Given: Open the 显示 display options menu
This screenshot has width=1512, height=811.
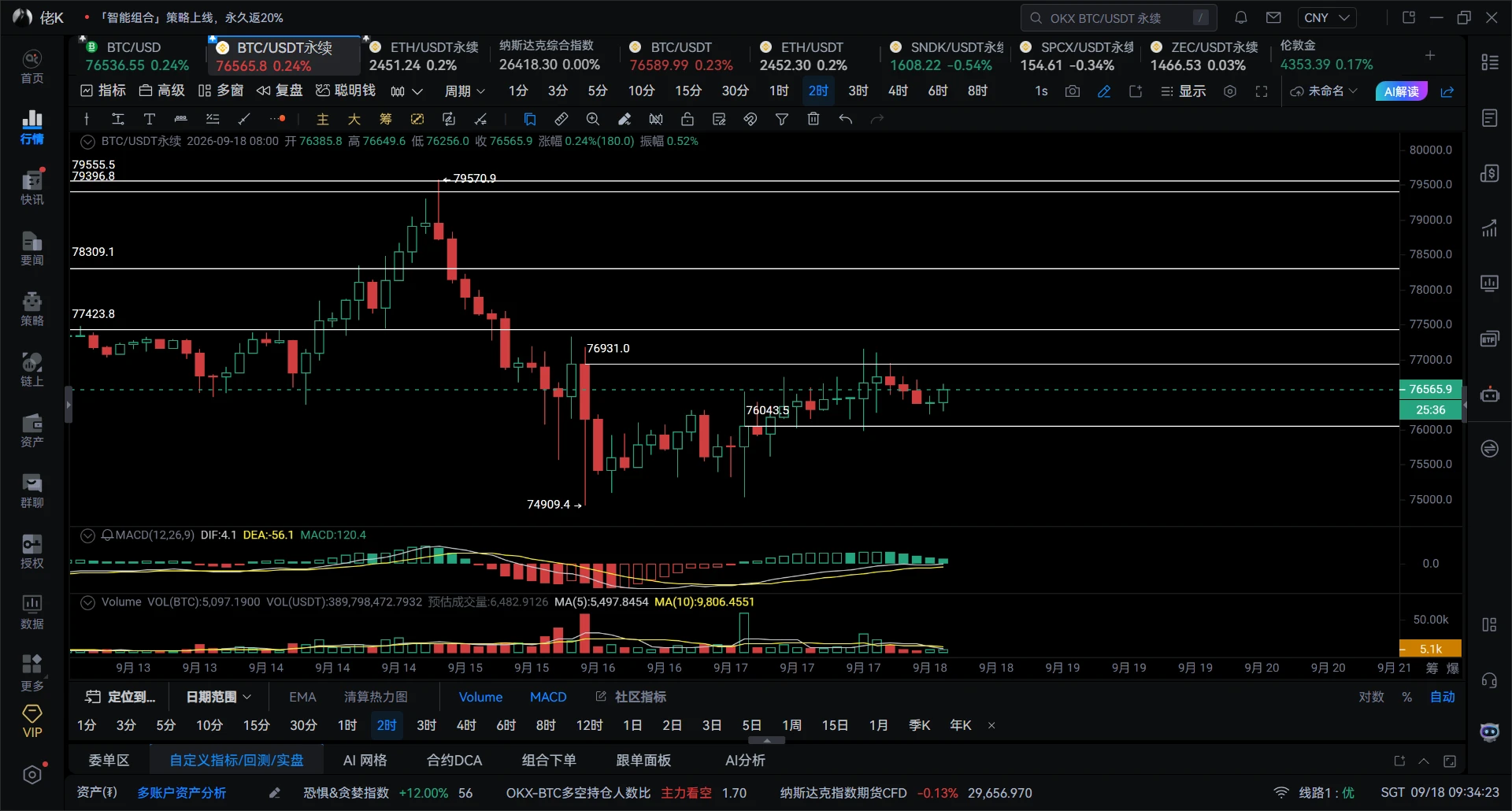Looking at the screenshot, I should click(x=1183, y=91).
